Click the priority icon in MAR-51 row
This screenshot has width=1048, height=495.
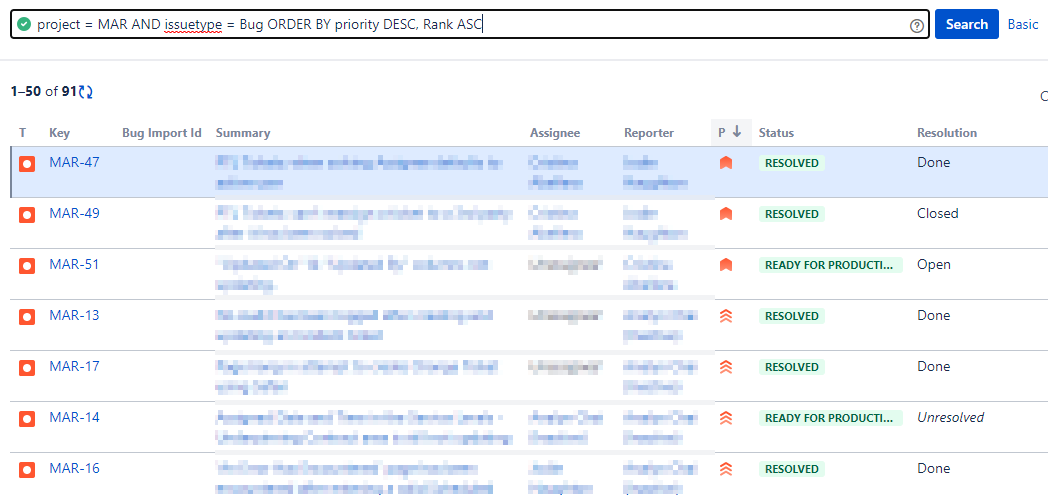click(726, 265)
